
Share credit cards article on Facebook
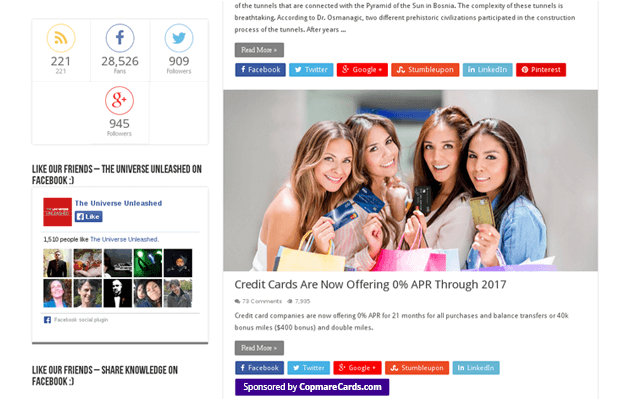(x=259, y=368)
